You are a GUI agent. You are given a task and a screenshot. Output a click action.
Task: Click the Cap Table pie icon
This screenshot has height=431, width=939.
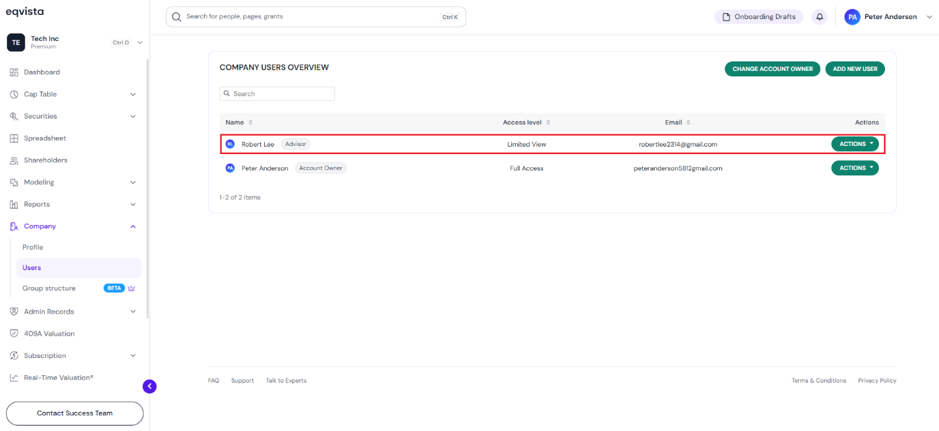[14, 95]
